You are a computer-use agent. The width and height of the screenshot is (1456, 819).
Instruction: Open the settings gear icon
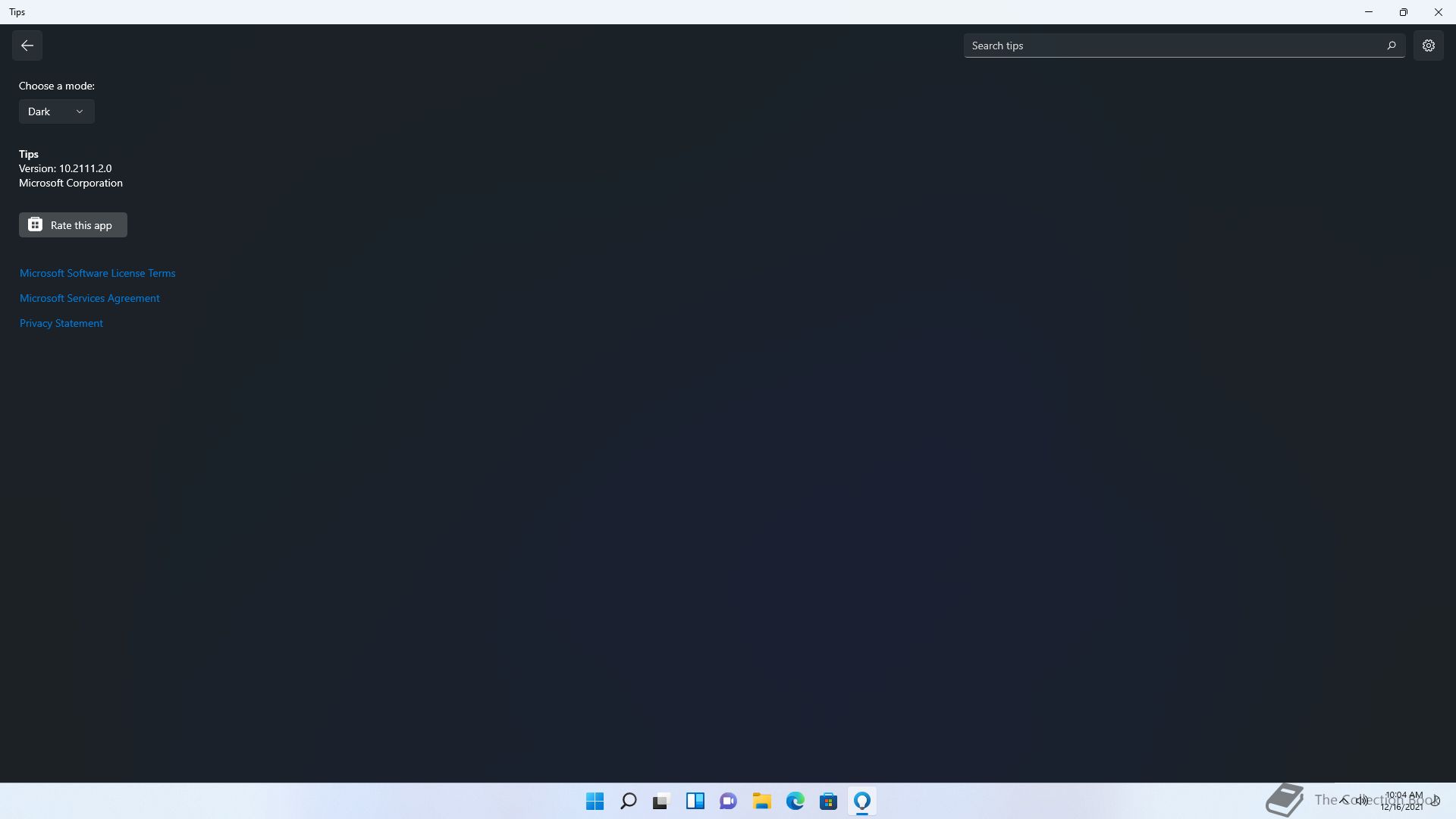pos(1428,45)
